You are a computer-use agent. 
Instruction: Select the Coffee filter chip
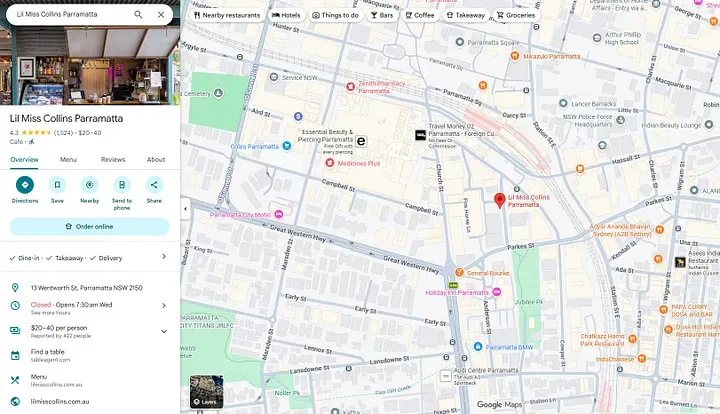pyautogui.click(x=420, y=15)
